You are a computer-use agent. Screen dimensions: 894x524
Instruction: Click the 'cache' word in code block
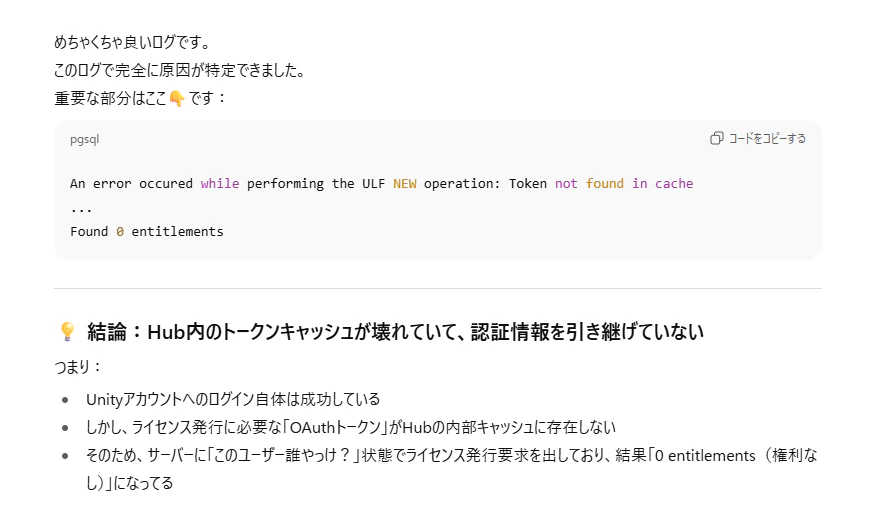pyautogui.click(x=674, y=184)
